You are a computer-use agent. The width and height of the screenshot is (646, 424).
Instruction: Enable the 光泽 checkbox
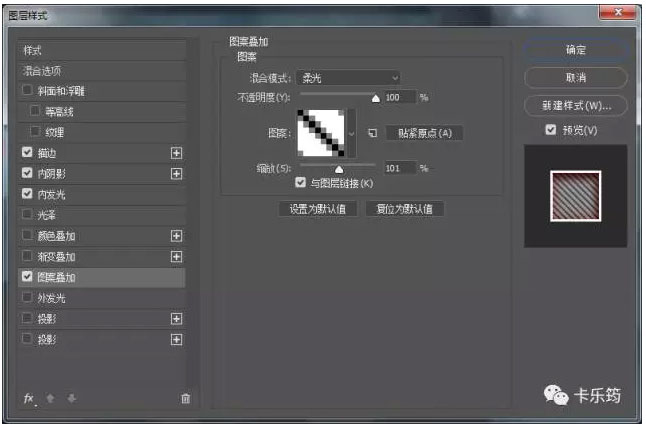(27, 214)
